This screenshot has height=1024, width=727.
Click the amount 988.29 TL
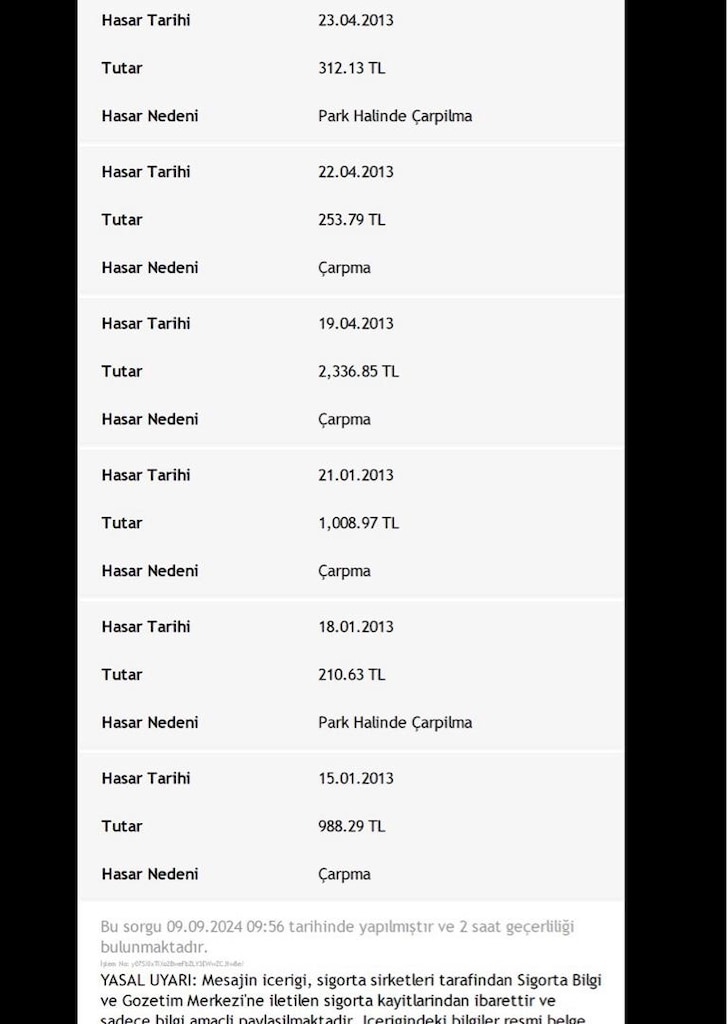(x=351, y=826)
